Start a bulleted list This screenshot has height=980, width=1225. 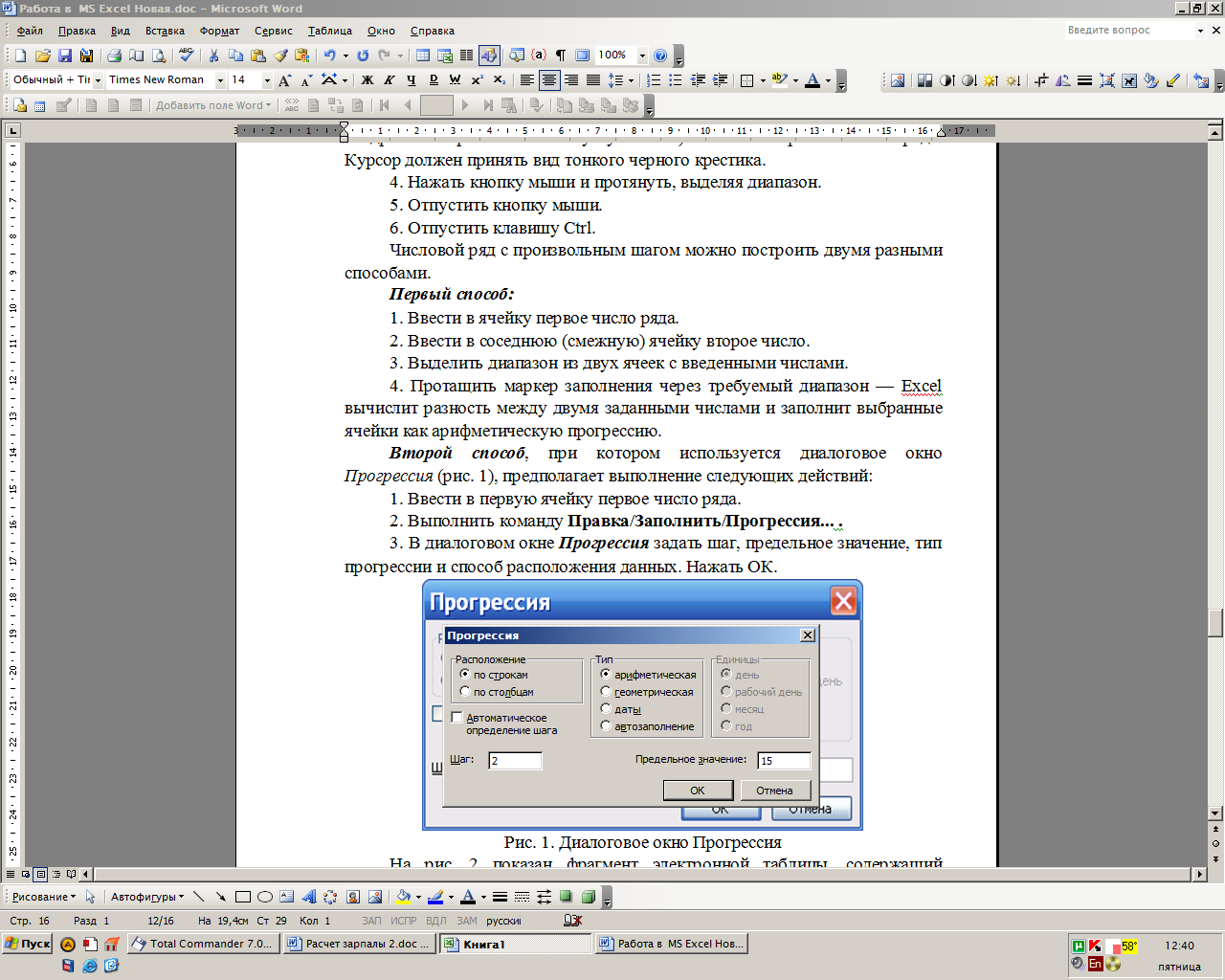tap(676, 80)
